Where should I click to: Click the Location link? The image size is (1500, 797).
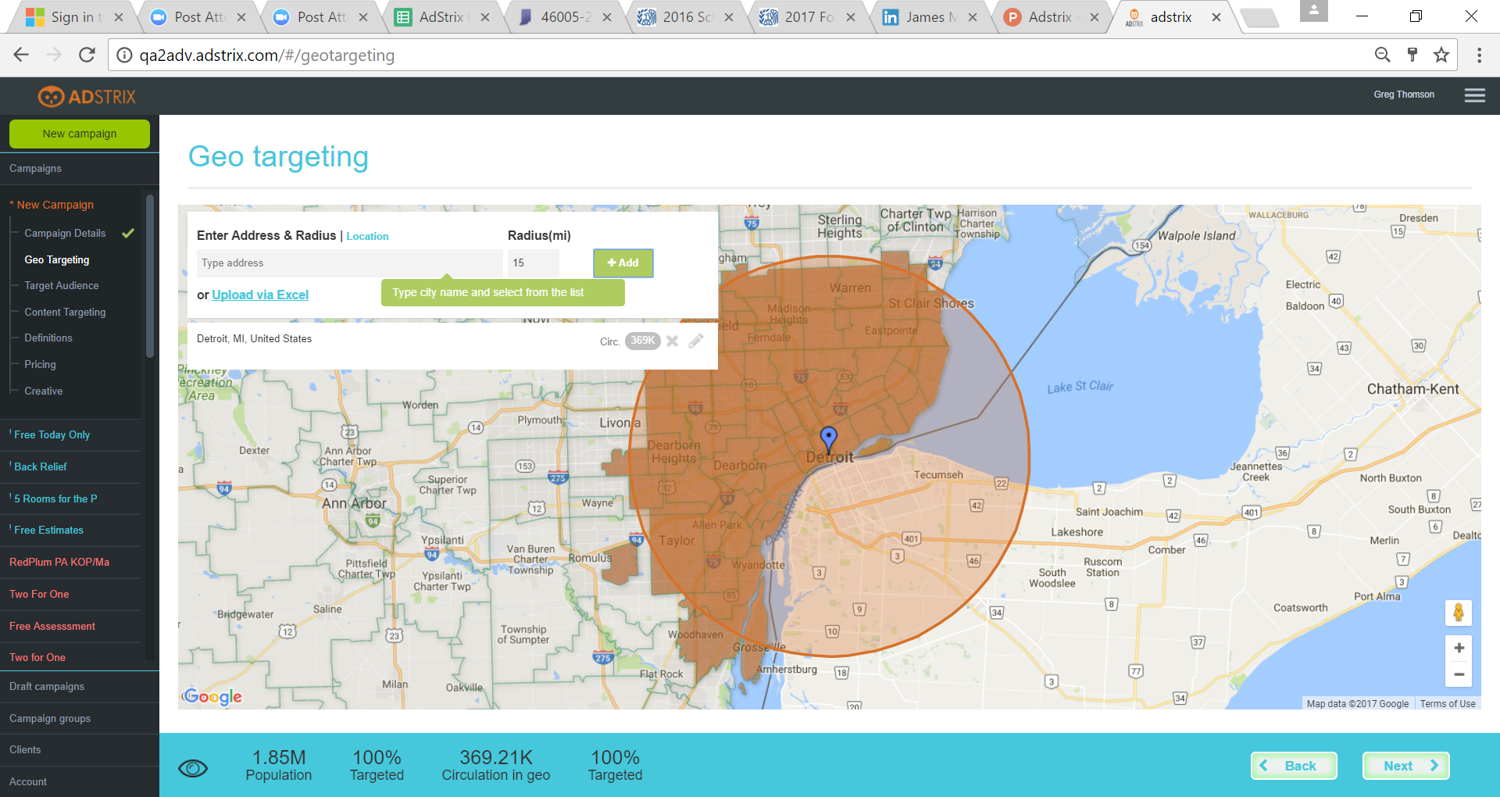coord(367,237)
